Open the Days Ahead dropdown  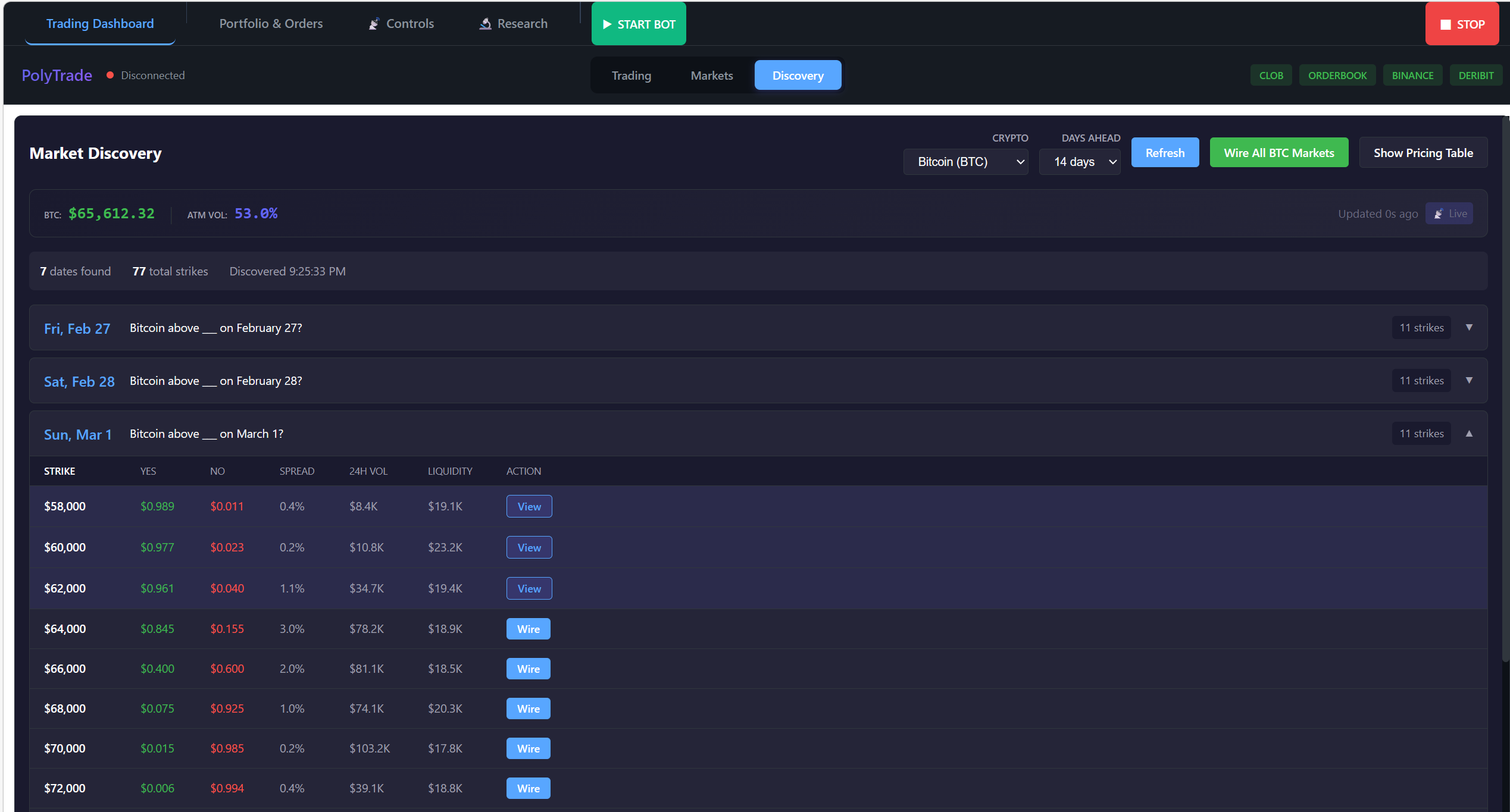pos(1080,162)
